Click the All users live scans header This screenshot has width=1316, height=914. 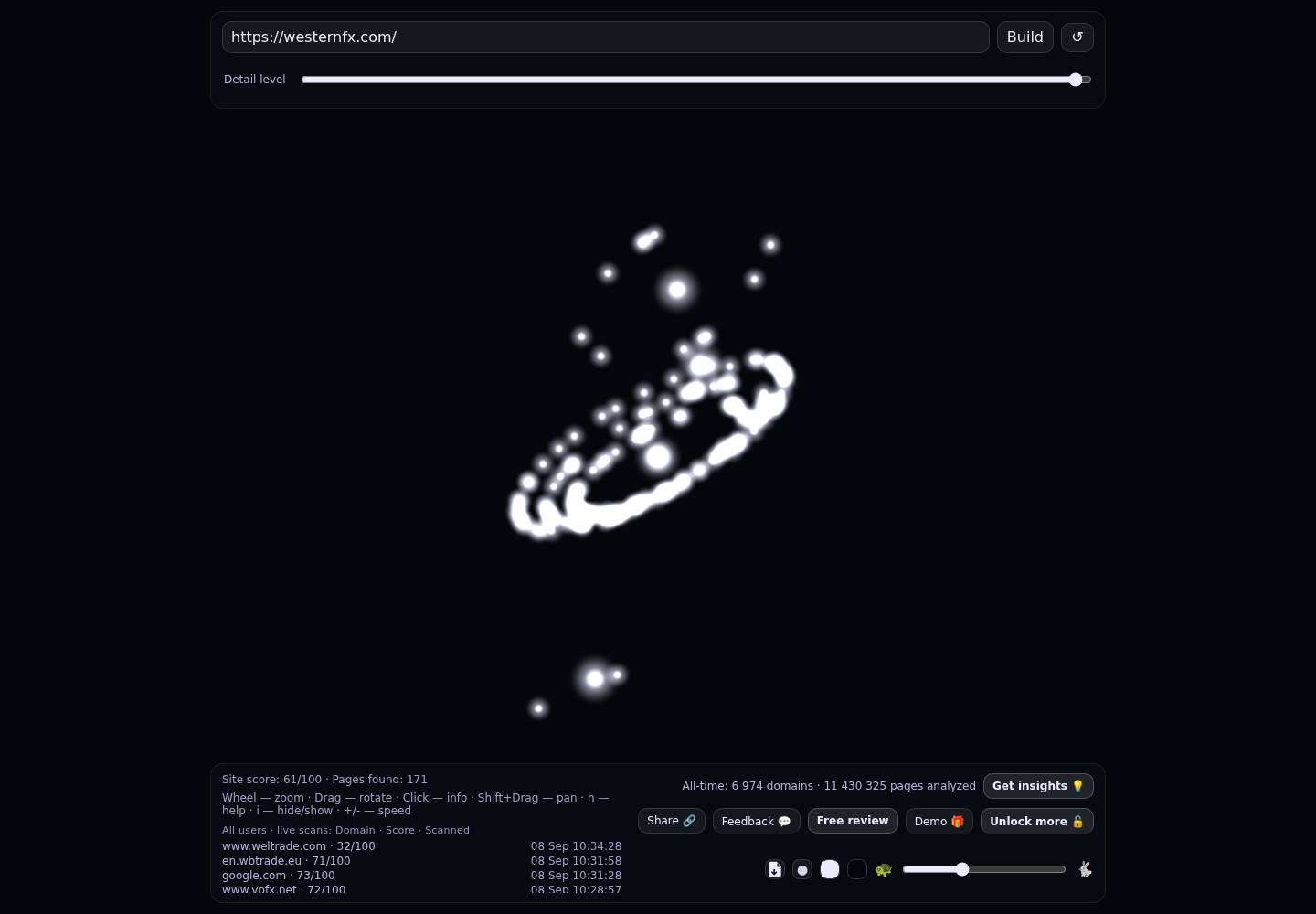345,830
